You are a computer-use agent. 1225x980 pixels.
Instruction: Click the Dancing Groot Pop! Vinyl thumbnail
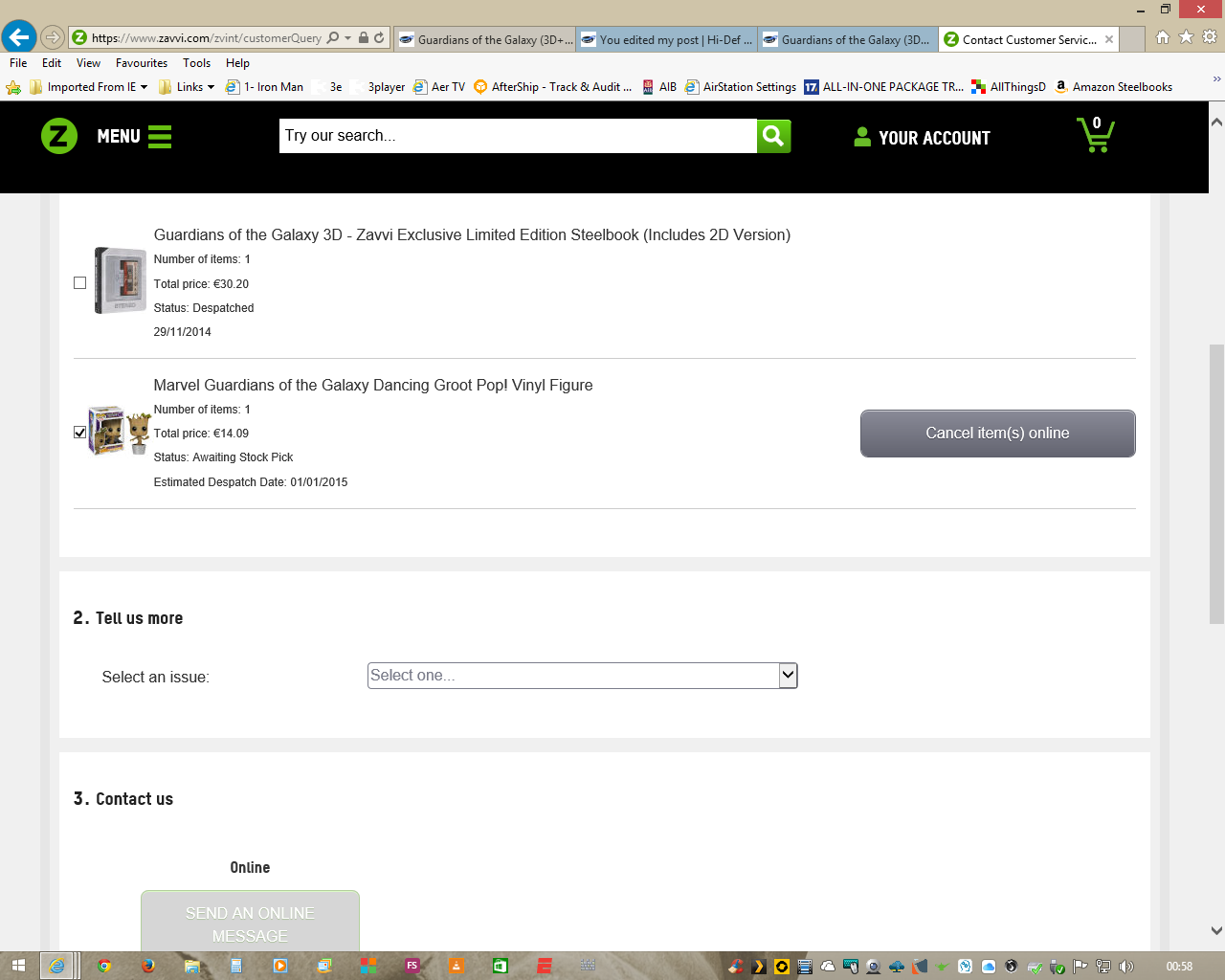pyautogui.click(x=120, y=431)
